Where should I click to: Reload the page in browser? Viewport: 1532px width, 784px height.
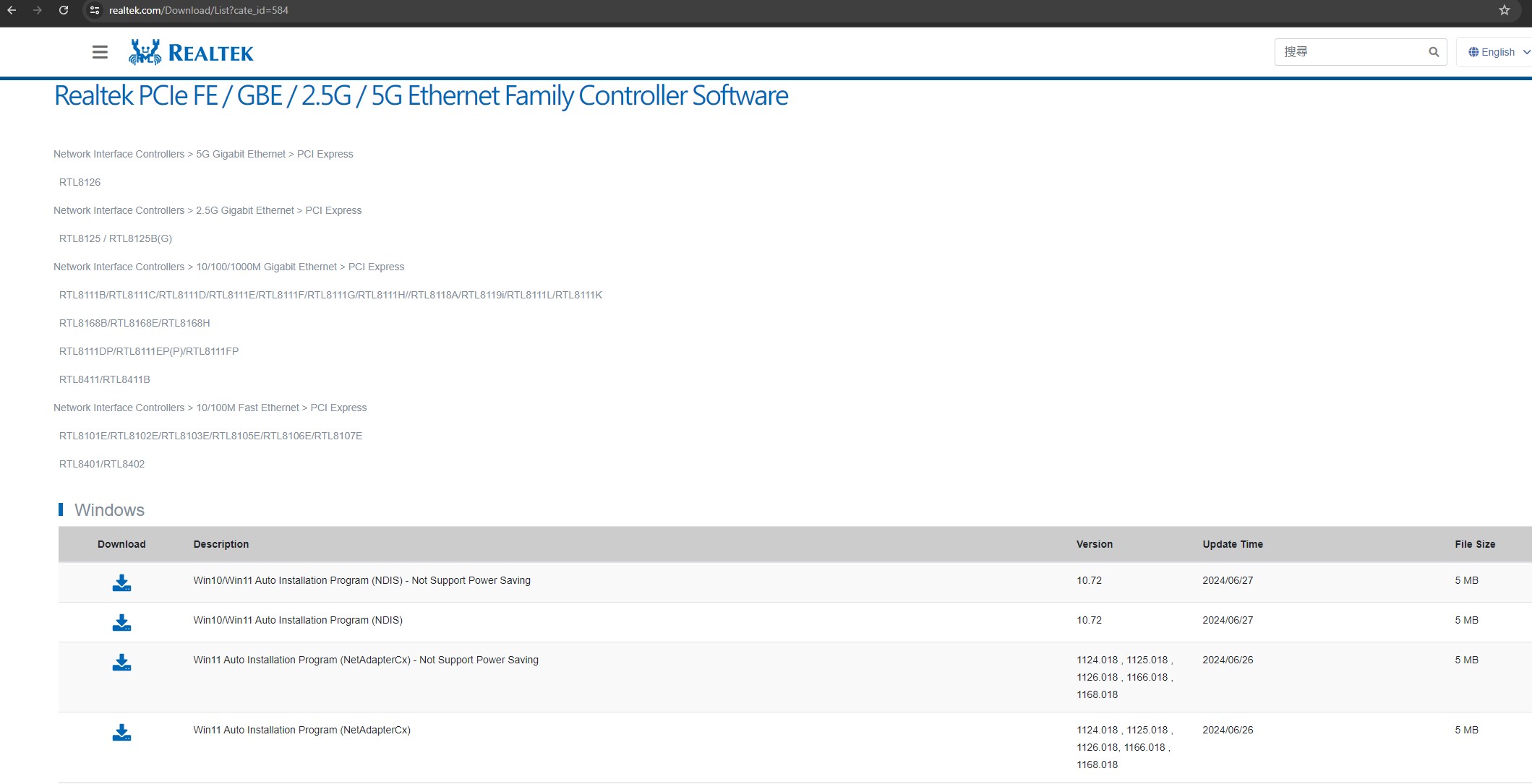pyautogui.click(x=64, y=10)
